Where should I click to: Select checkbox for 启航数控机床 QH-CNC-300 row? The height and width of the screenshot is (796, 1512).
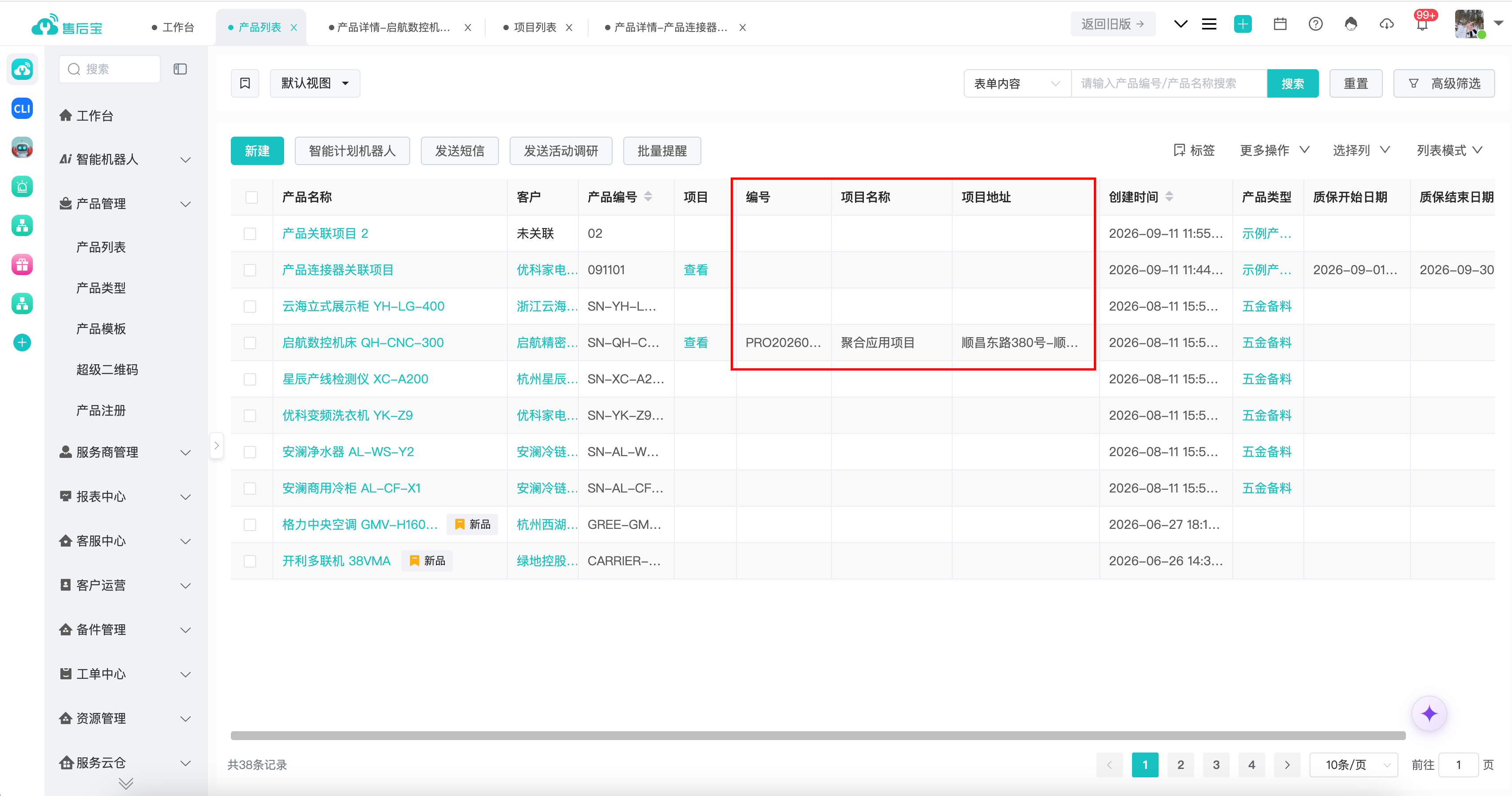(250, 343)
